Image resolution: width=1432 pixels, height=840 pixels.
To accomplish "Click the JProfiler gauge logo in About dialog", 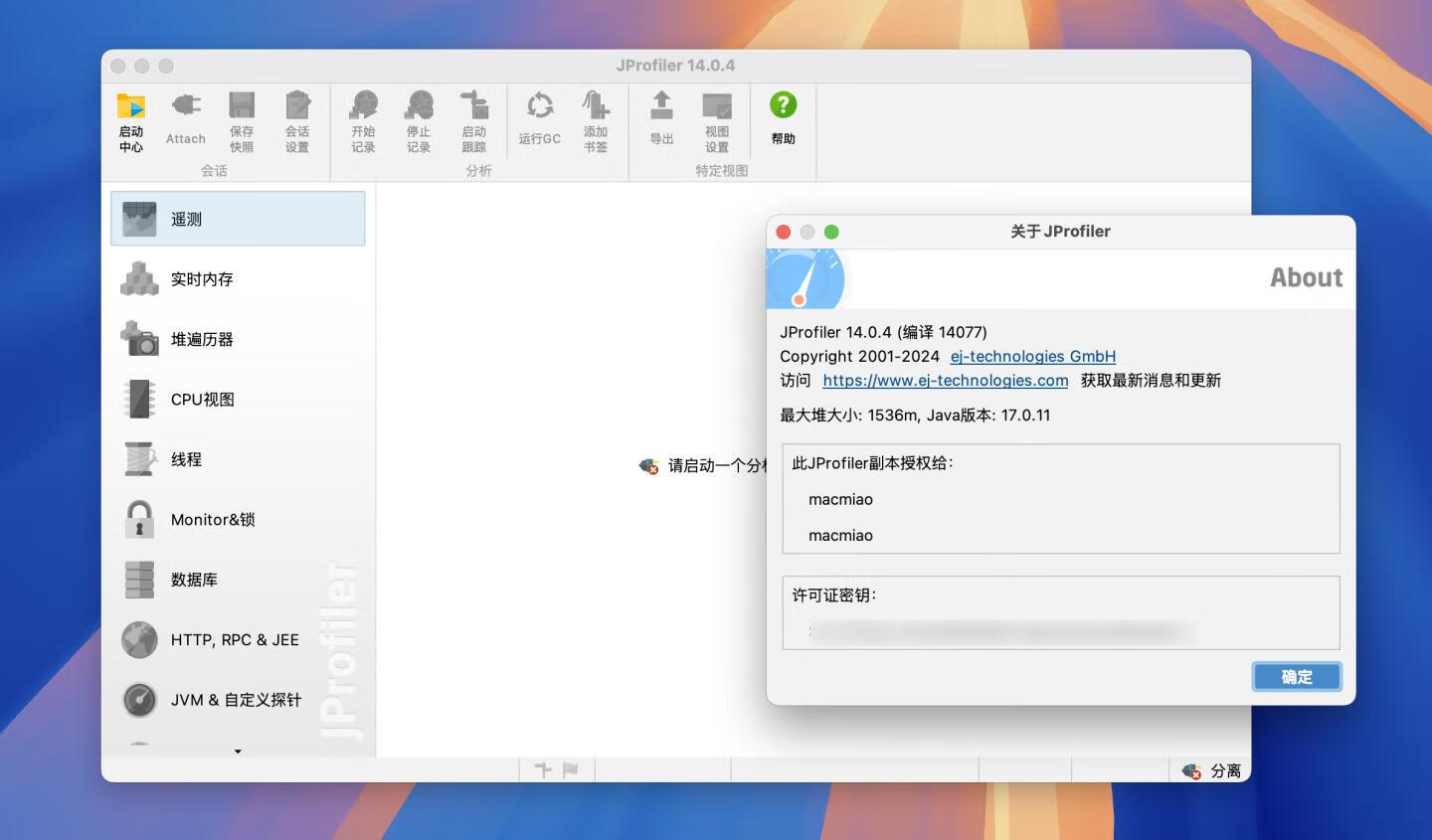I will point(805,278).
